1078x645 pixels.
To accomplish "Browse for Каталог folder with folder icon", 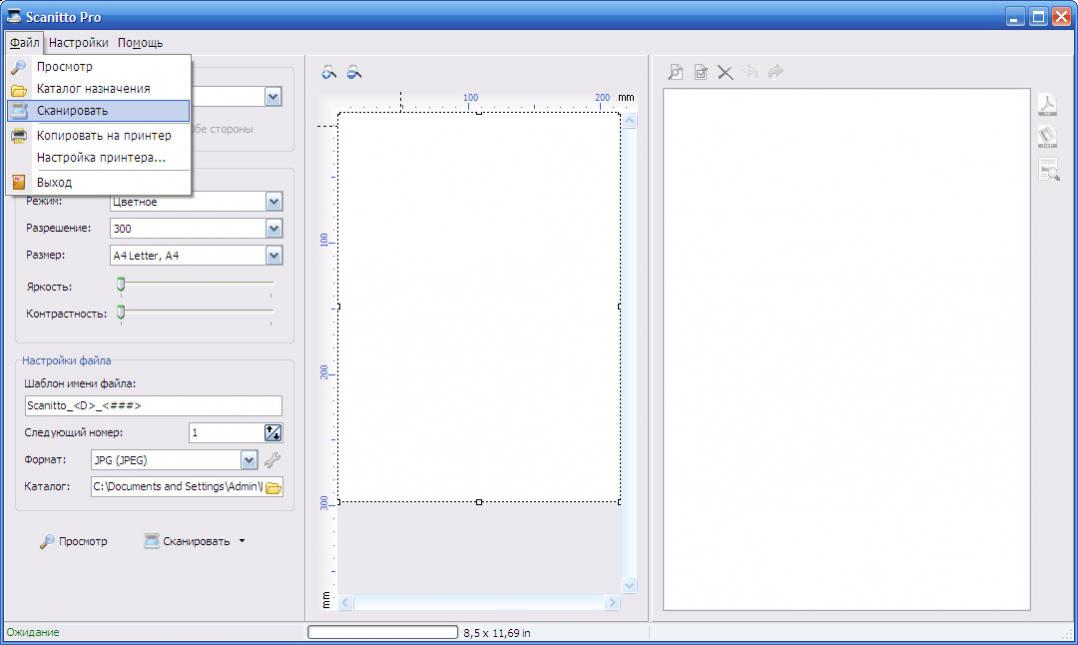I will (x=274, y=488).
